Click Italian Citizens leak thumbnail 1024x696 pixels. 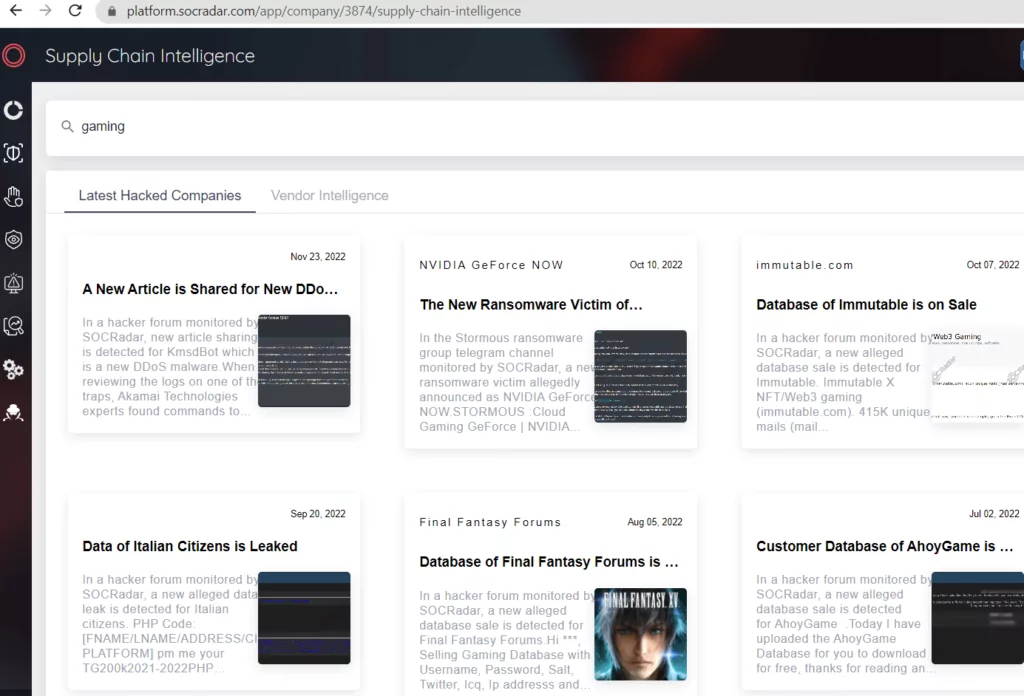(x=304, y=618)
